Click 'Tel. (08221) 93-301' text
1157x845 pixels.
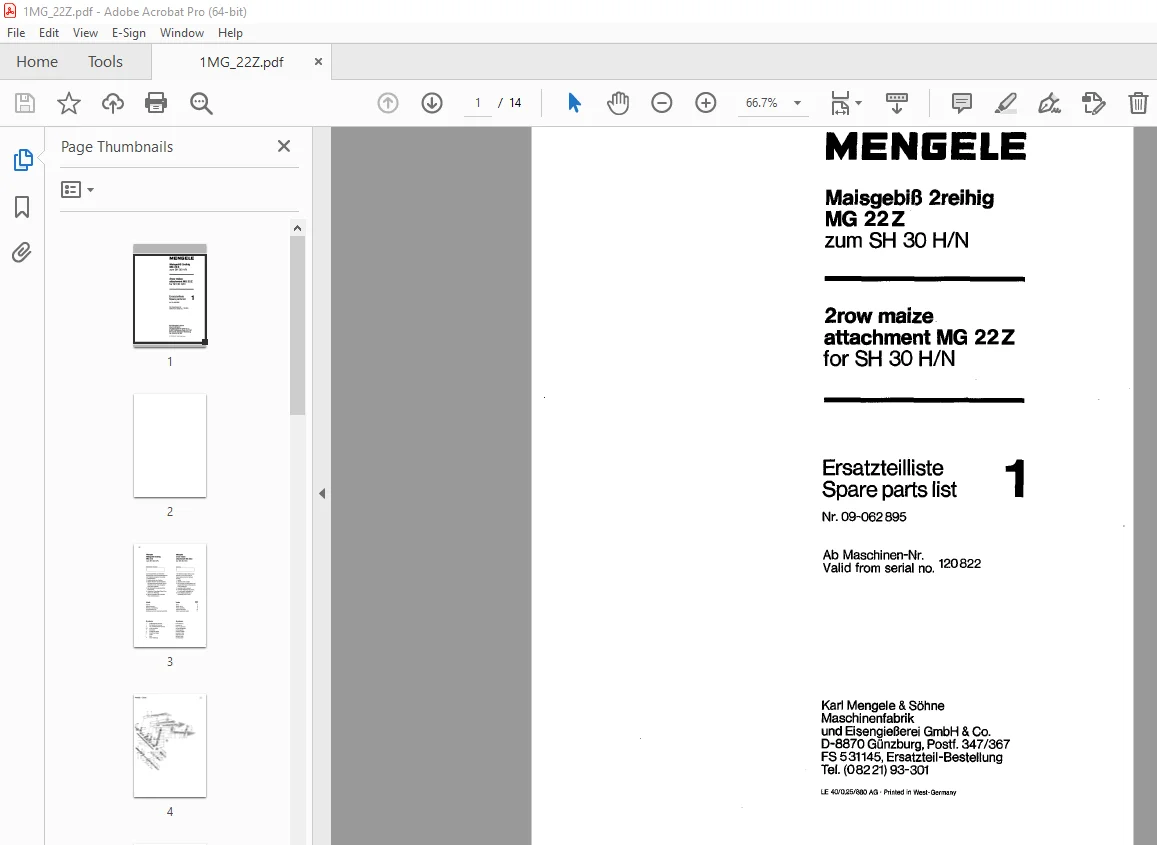click(874, 770)
